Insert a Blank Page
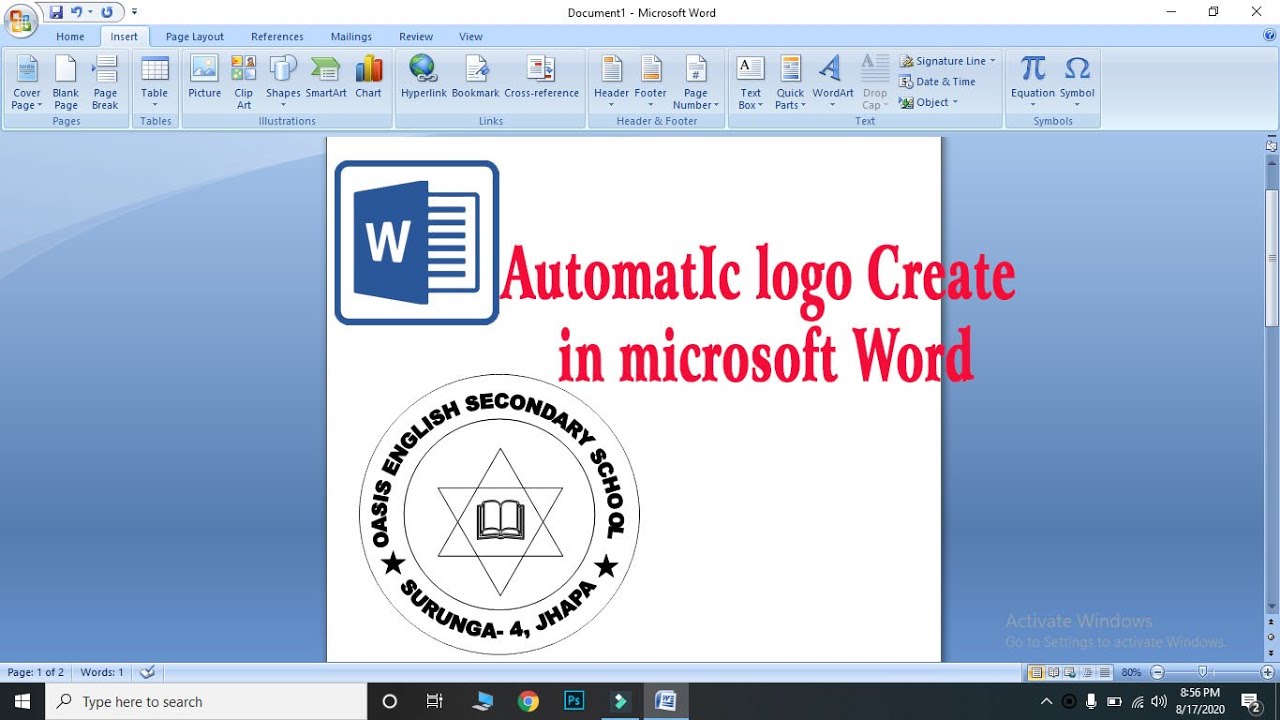 pos(66,82)
